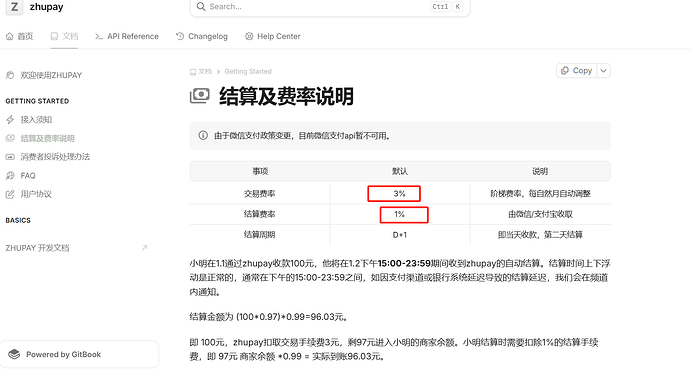Click the lightning icon beside 接入须知

click(x=10, y=120)
